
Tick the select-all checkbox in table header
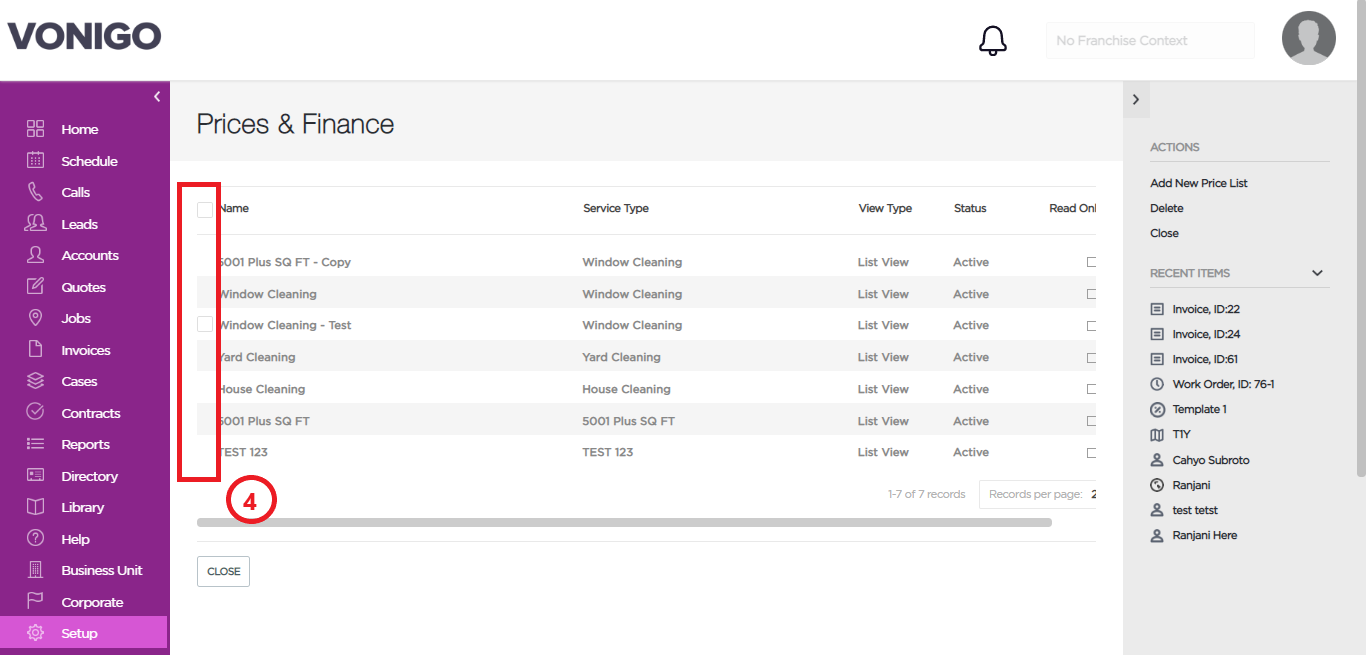pyautogui.click(x=205, y=209)
